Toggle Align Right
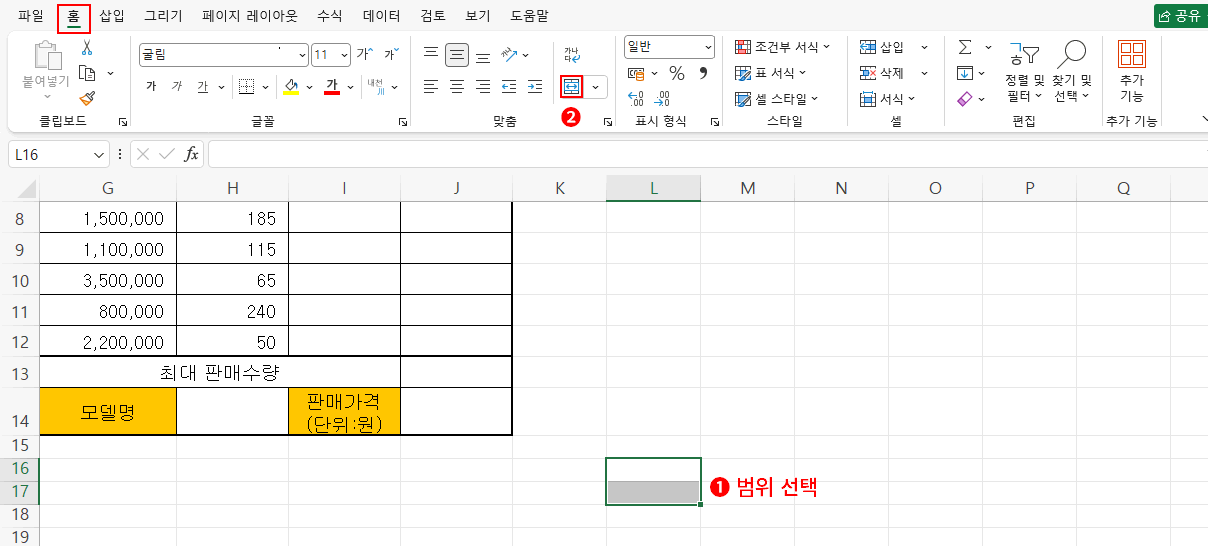Viewport: 1208px width, 546px height. click(x=483, y=87)
